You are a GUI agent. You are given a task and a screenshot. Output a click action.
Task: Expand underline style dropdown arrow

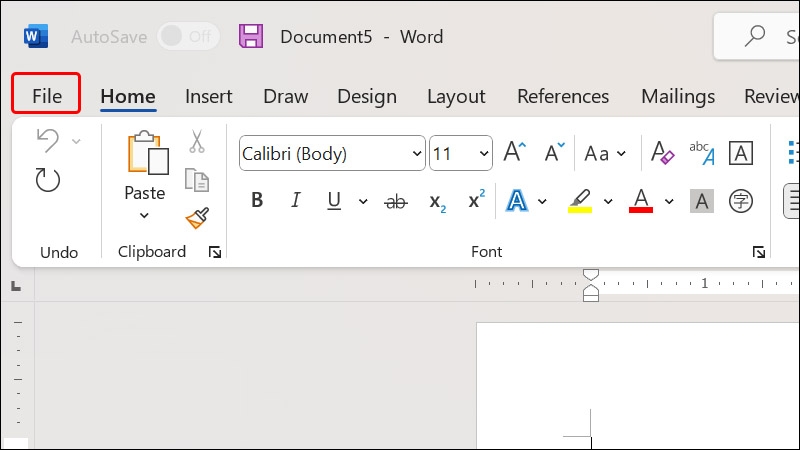click(363, 202)
